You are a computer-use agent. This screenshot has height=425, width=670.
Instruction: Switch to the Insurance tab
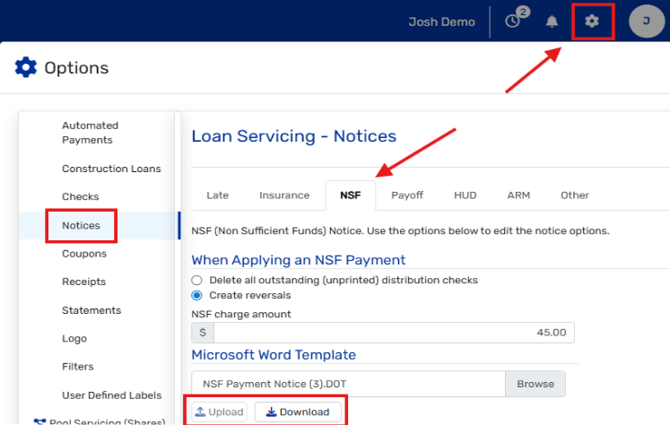click(x=284, y=195)
